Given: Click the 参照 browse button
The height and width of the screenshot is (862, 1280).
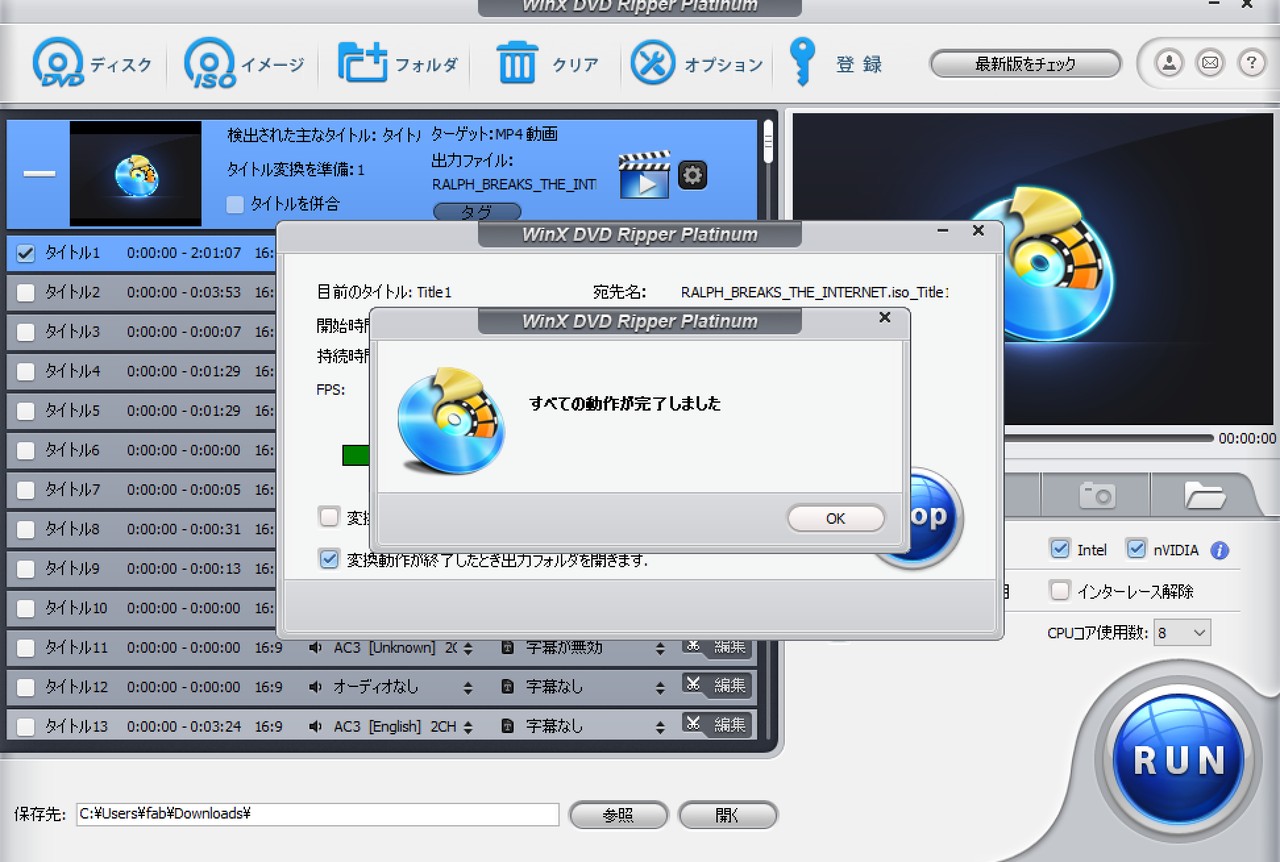Looking at the screenshot, I should pos(618,815).
